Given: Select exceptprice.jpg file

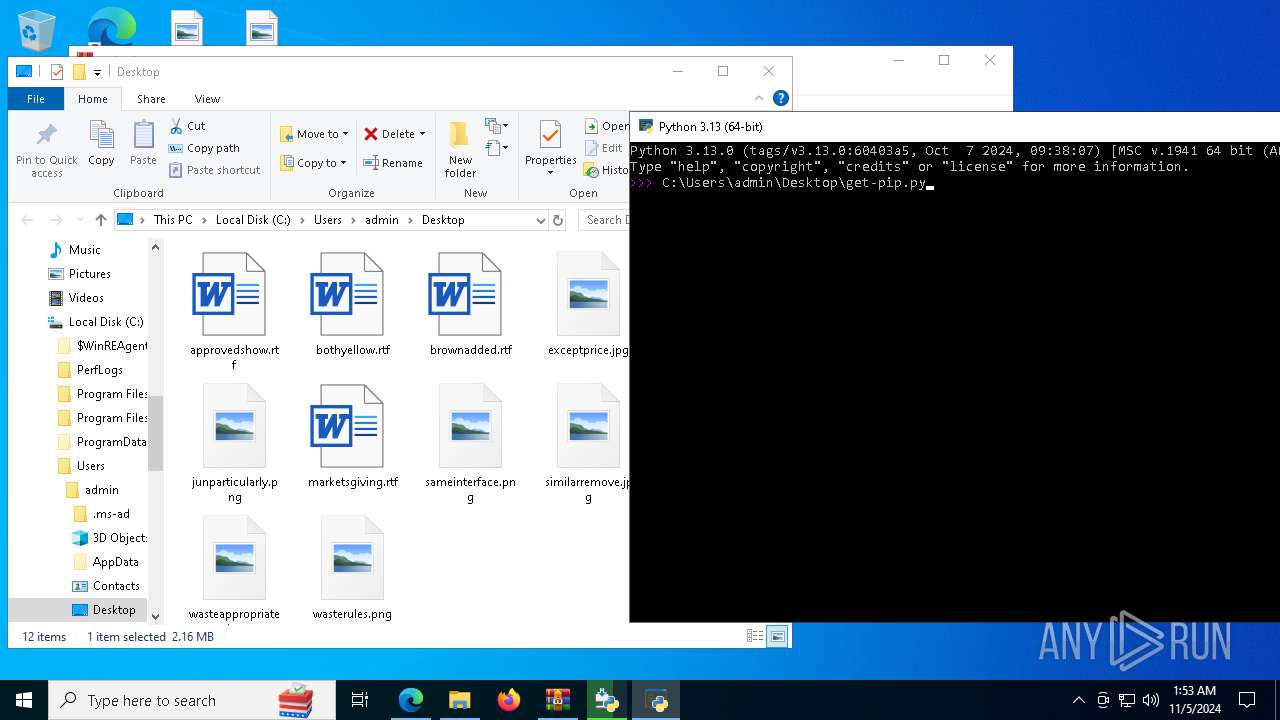Looking at the screenshot, I should click(x=588, y=304).
